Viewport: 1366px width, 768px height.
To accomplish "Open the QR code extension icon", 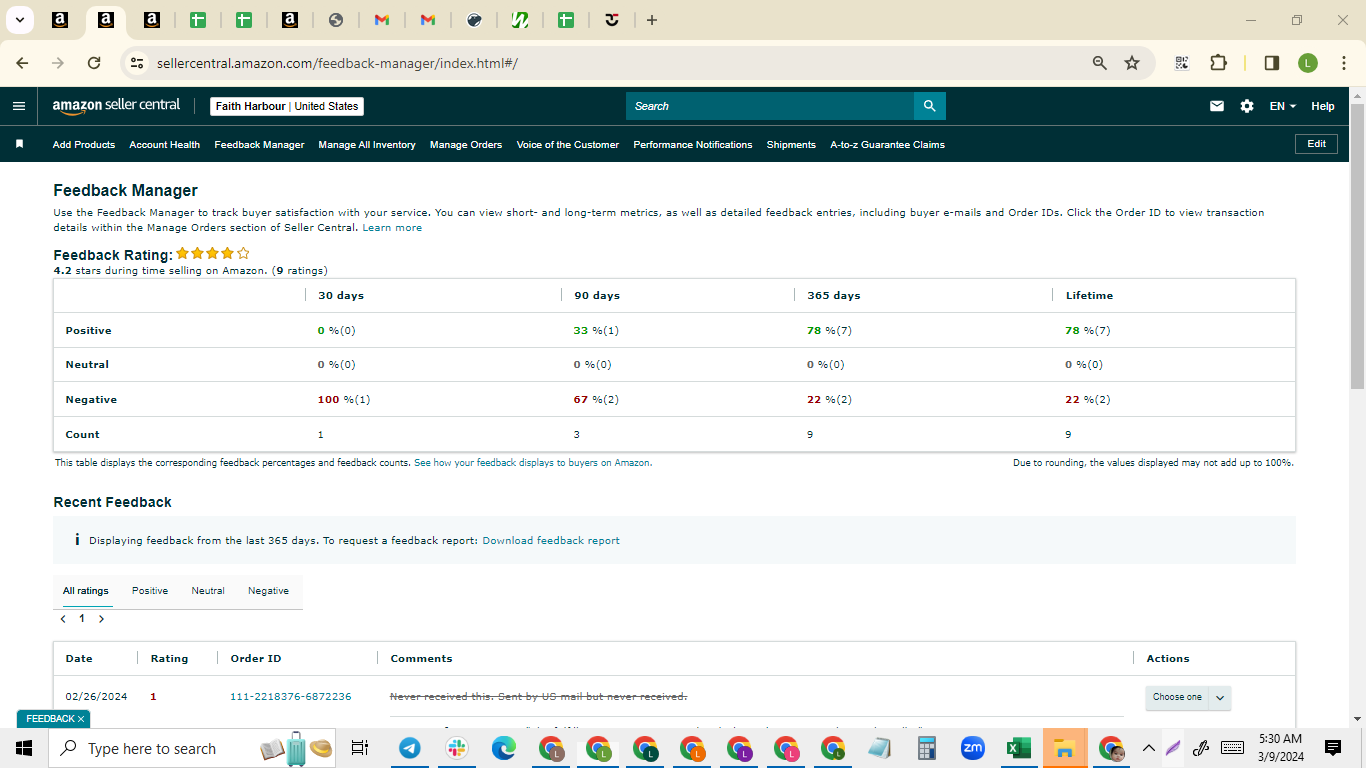I will 1182,63.
